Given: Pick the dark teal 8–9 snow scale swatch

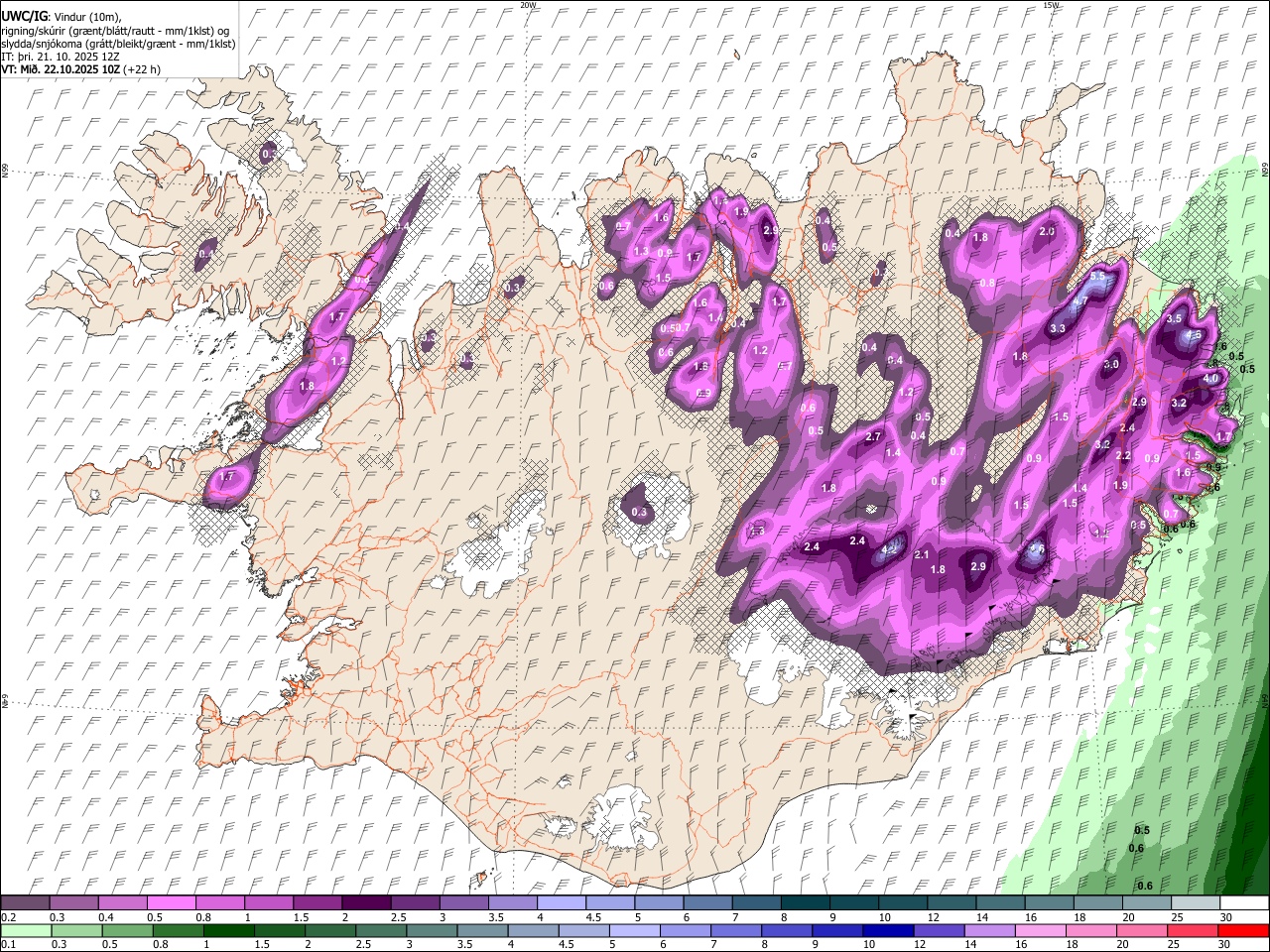Looking at the screenshot, I should (806, 903).
